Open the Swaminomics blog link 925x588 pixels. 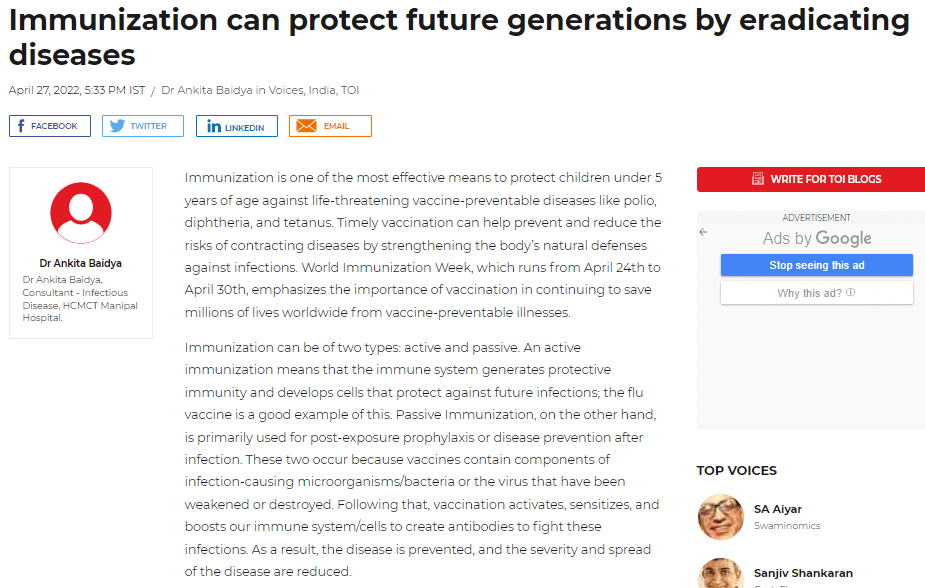coord(787,525)
